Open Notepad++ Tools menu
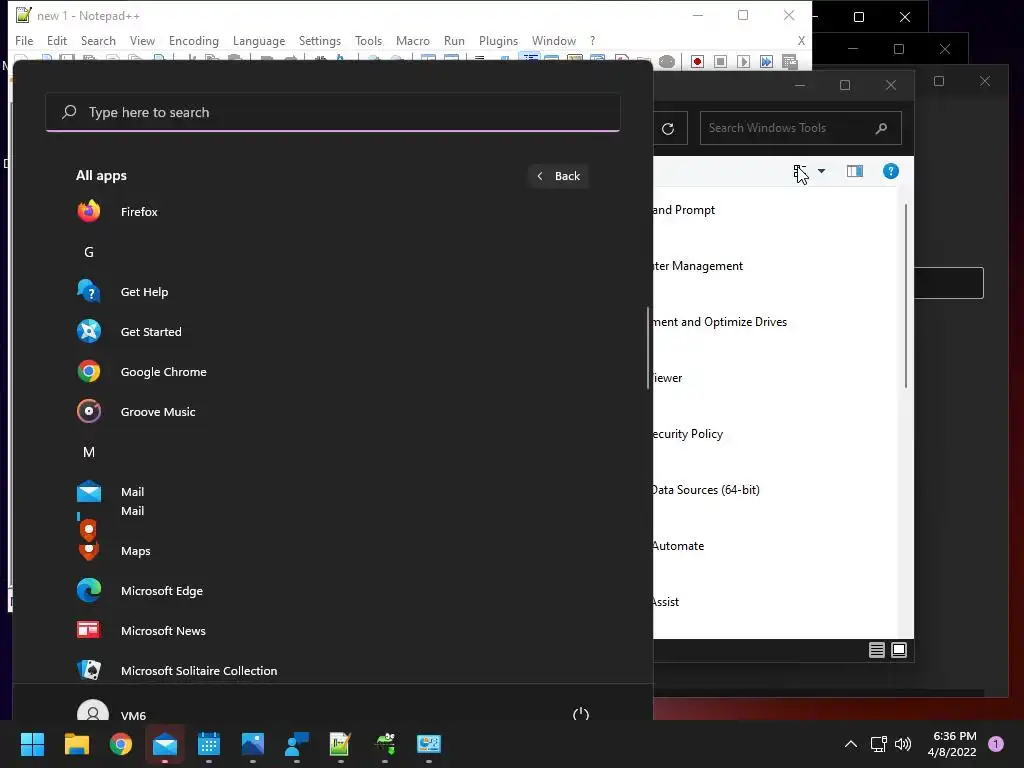Viewport: 1024px width, 768px height. point(368,40)
